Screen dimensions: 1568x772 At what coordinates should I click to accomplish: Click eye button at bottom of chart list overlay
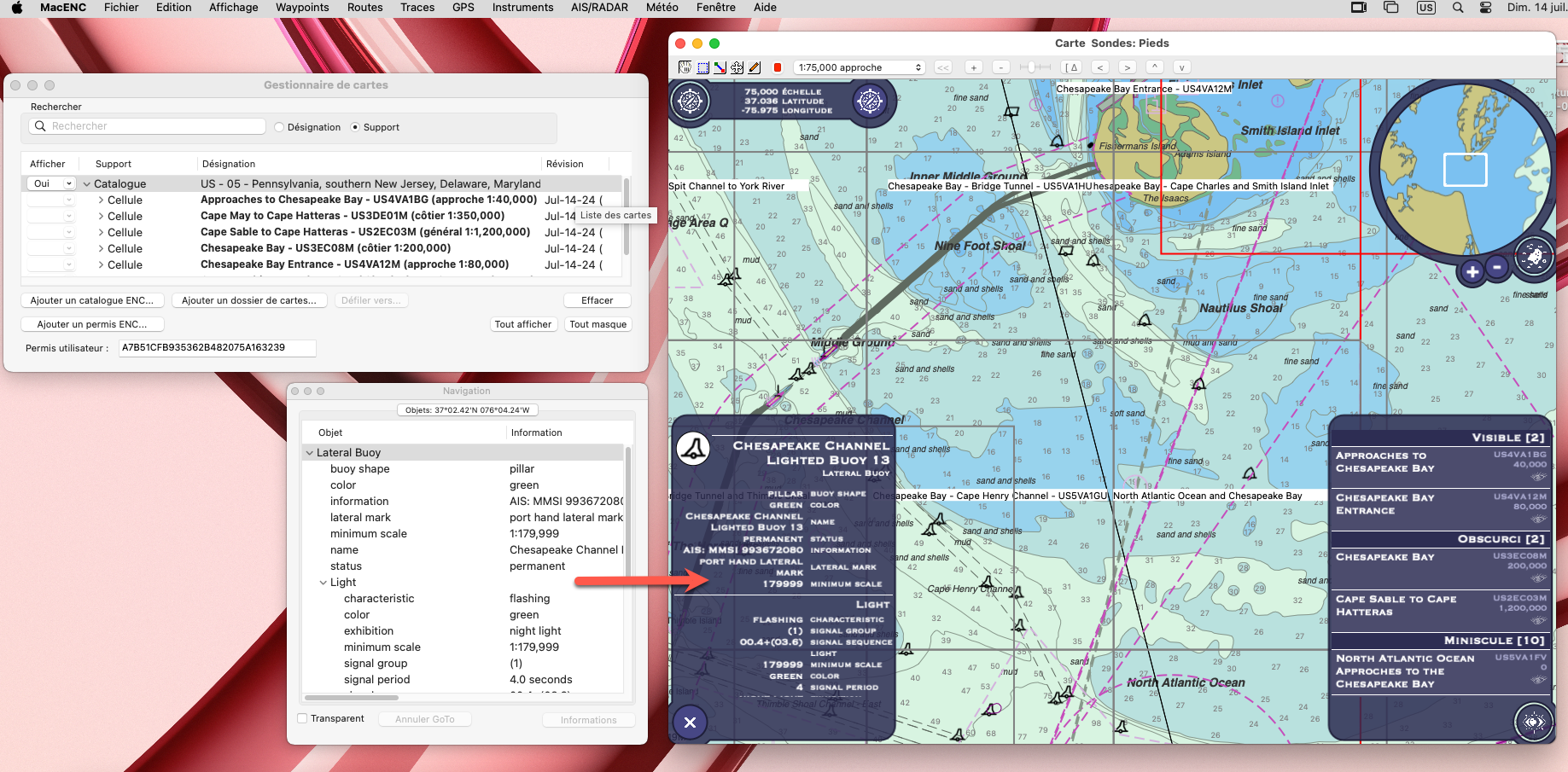click(x=1533, y=722)
